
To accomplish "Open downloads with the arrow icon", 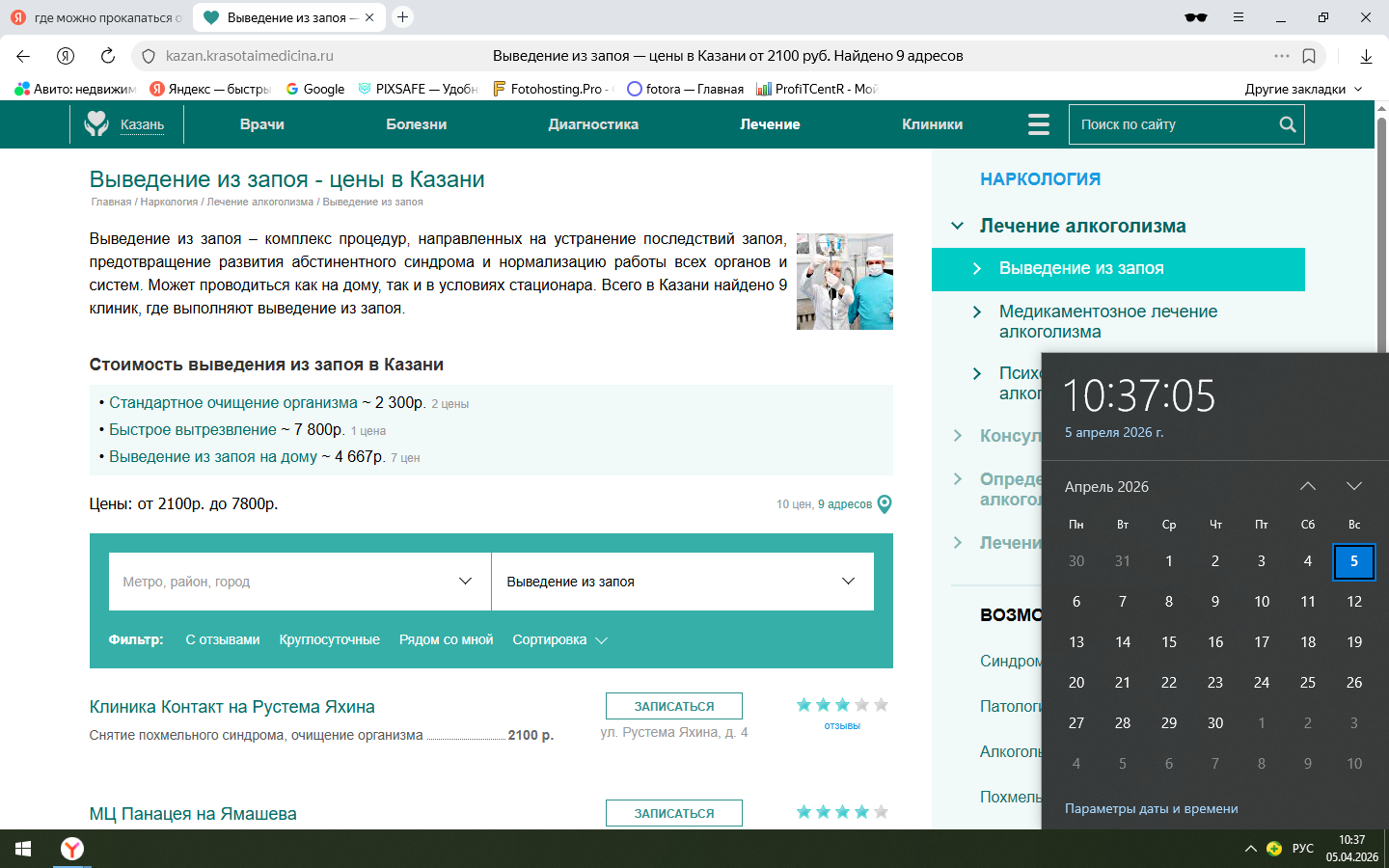I will pyautogui.click(x=1366, y=56).
